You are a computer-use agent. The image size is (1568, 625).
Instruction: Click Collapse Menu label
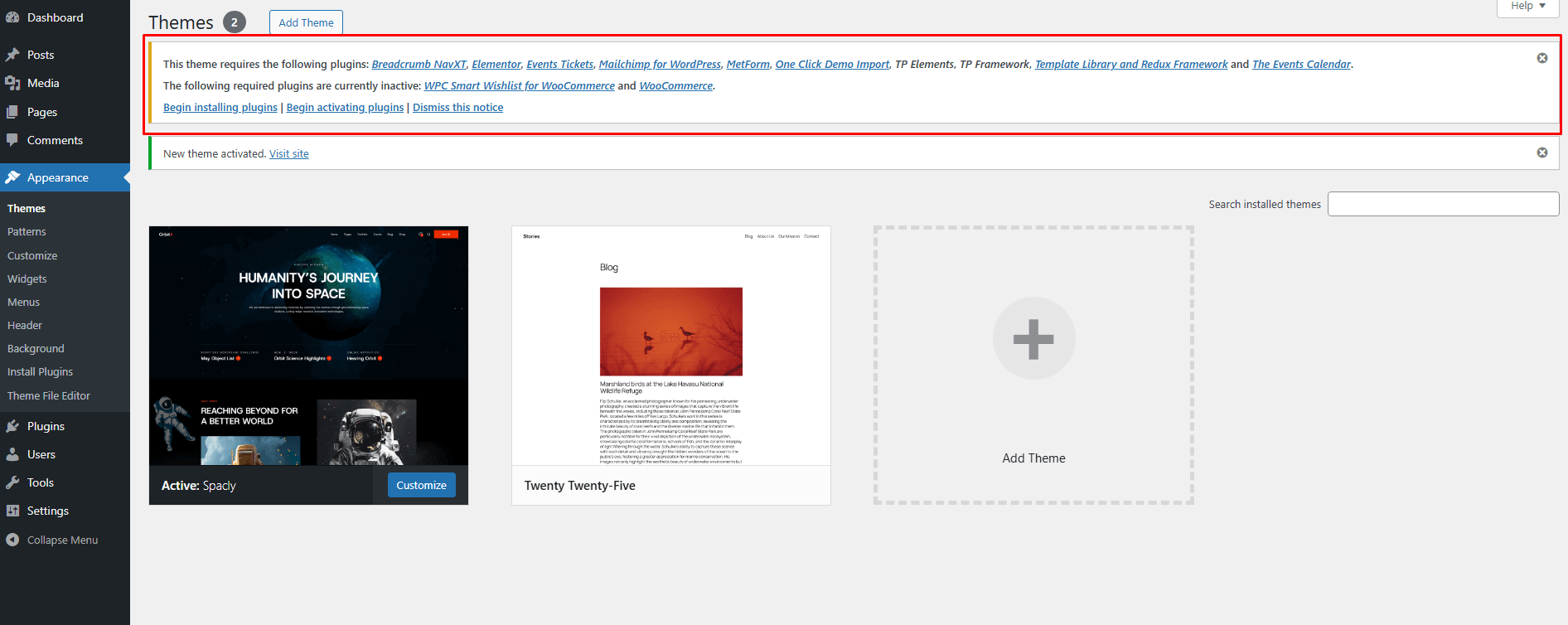tap(62, 540)
